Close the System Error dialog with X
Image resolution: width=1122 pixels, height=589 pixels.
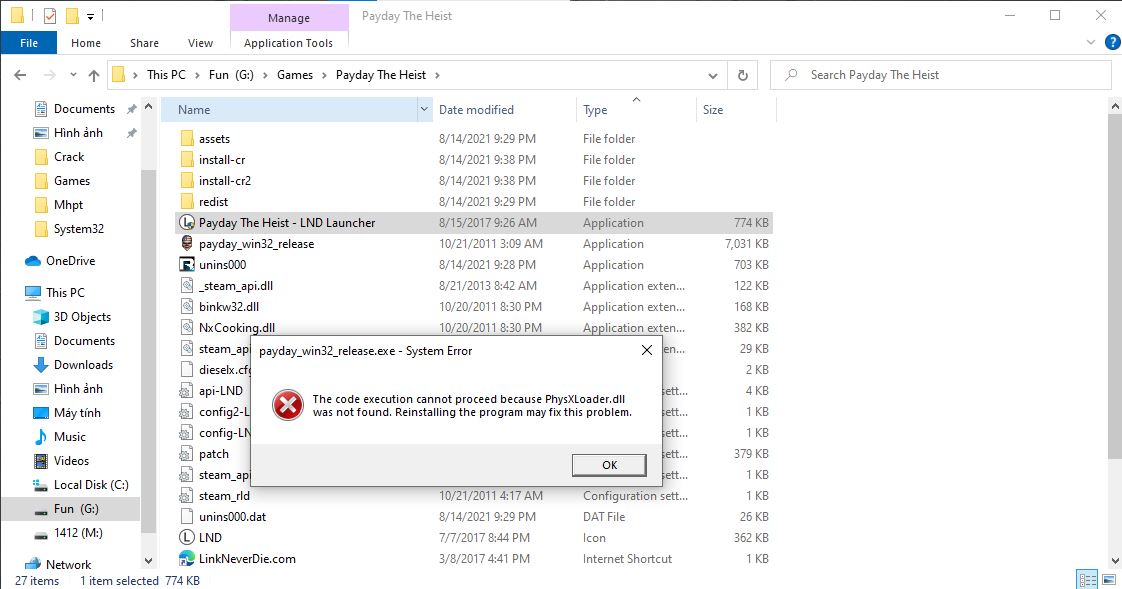coord(646,350)
